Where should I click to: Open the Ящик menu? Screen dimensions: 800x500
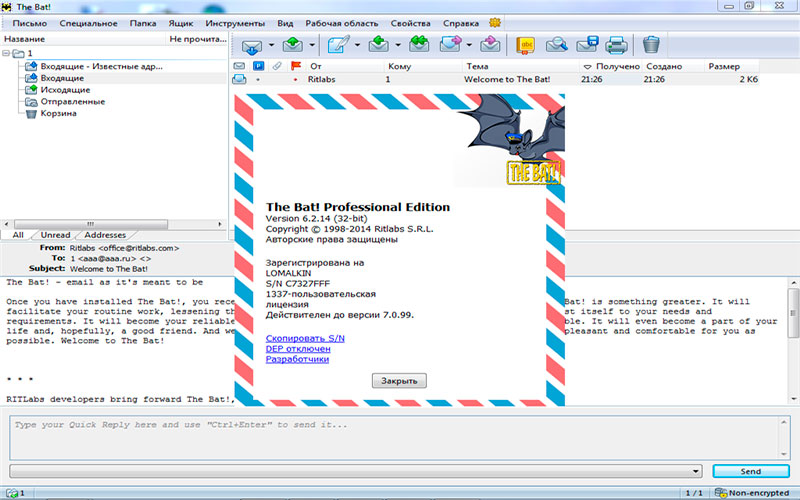click(181, 23)
